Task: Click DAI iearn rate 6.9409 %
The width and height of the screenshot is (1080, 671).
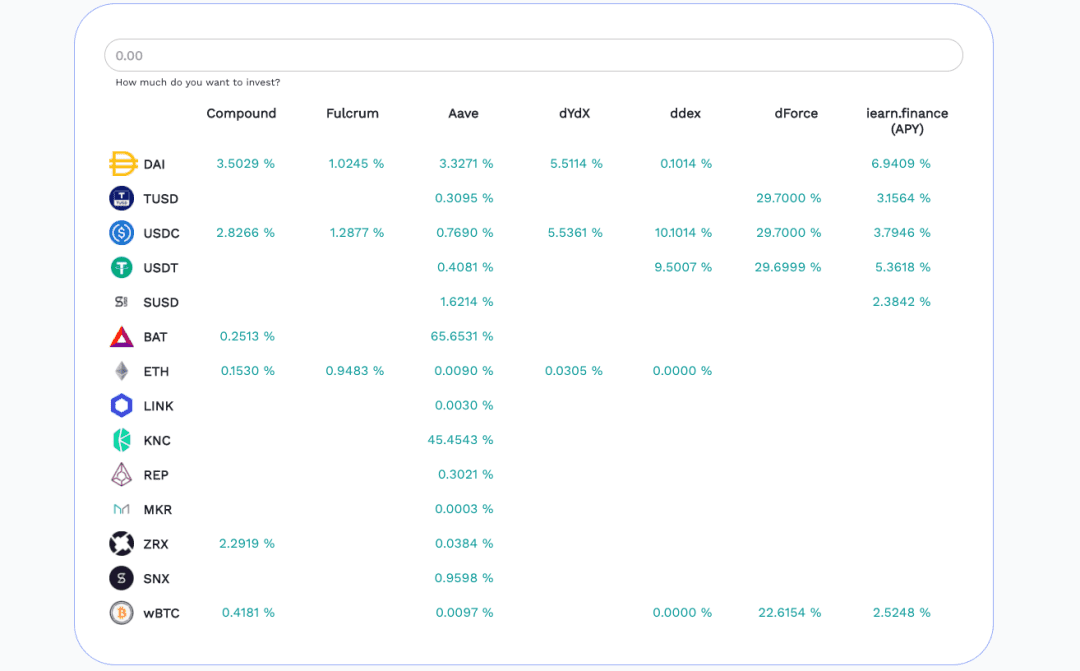Action: click(901, 163)
